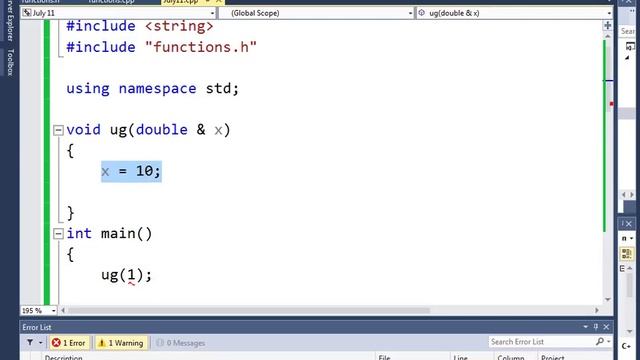
Task: Click the <string> include text
Action: click(179, 27)
